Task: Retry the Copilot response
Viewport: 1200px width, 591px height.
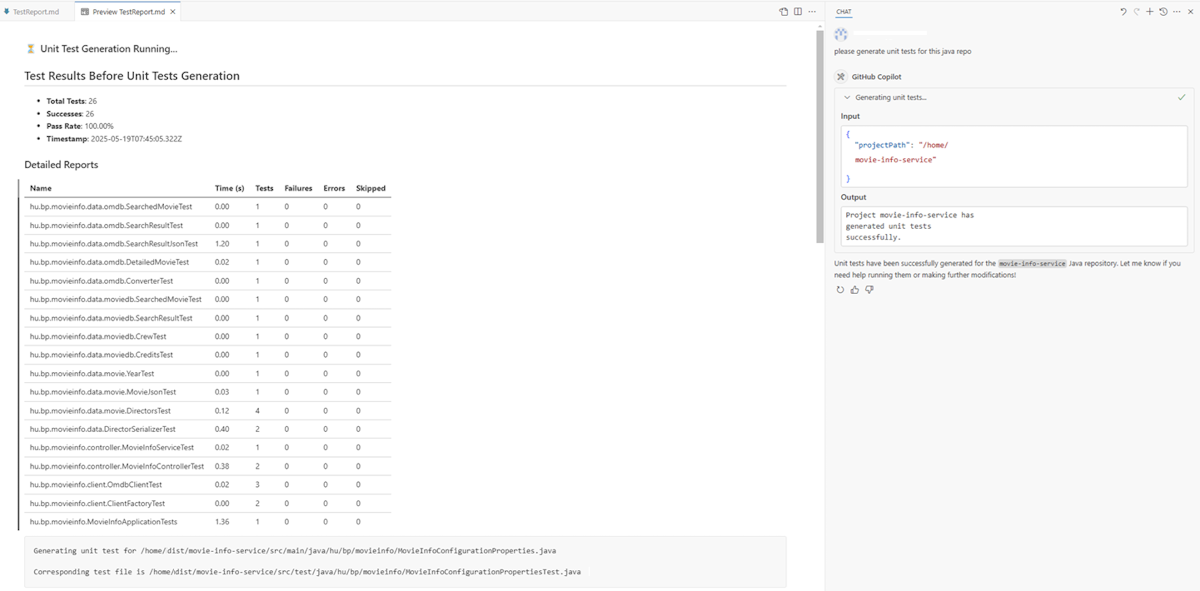Action: tap(840, 290)
